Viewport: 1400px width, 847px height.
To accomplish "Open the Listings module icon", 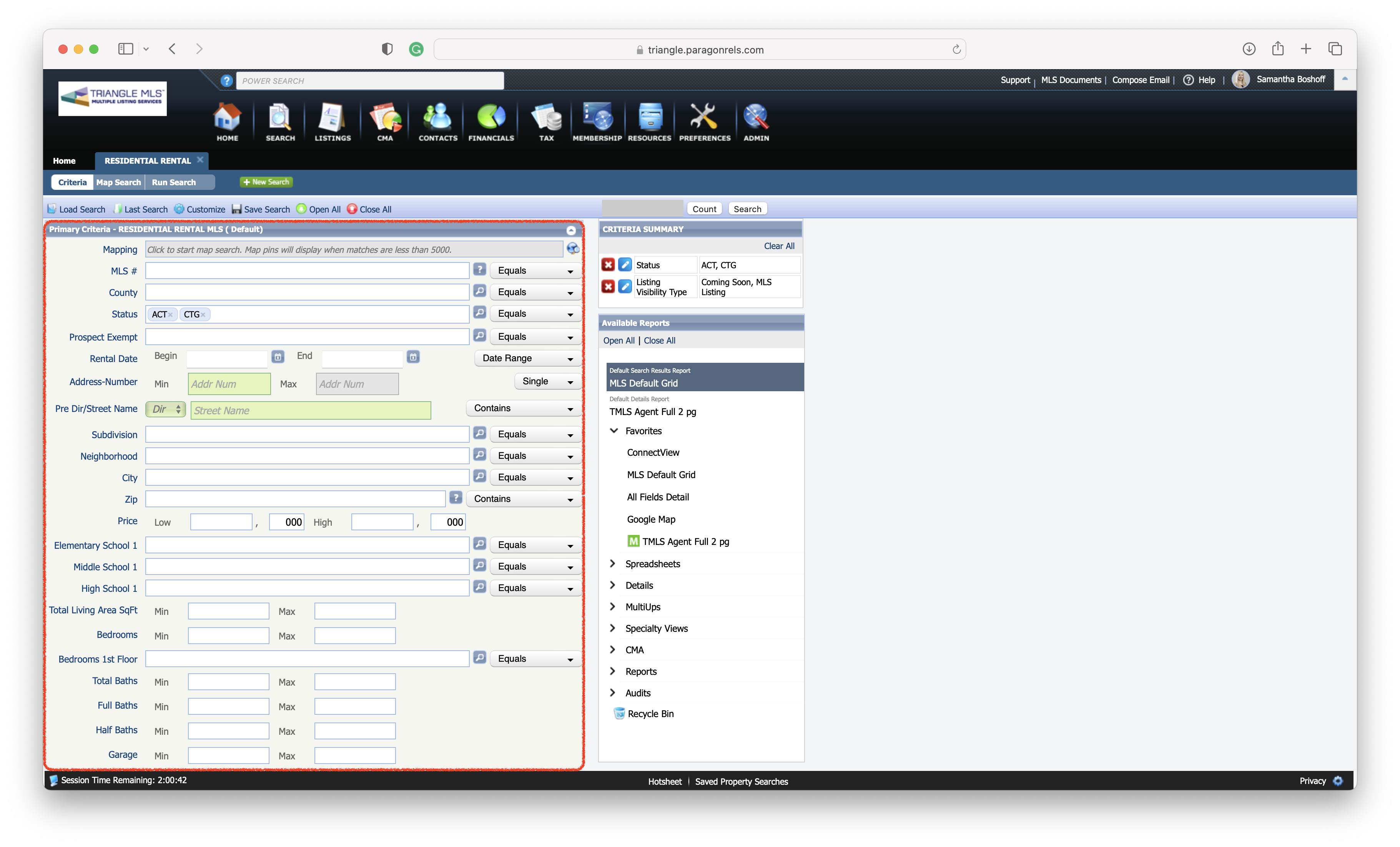I will [x=333, y=121].
